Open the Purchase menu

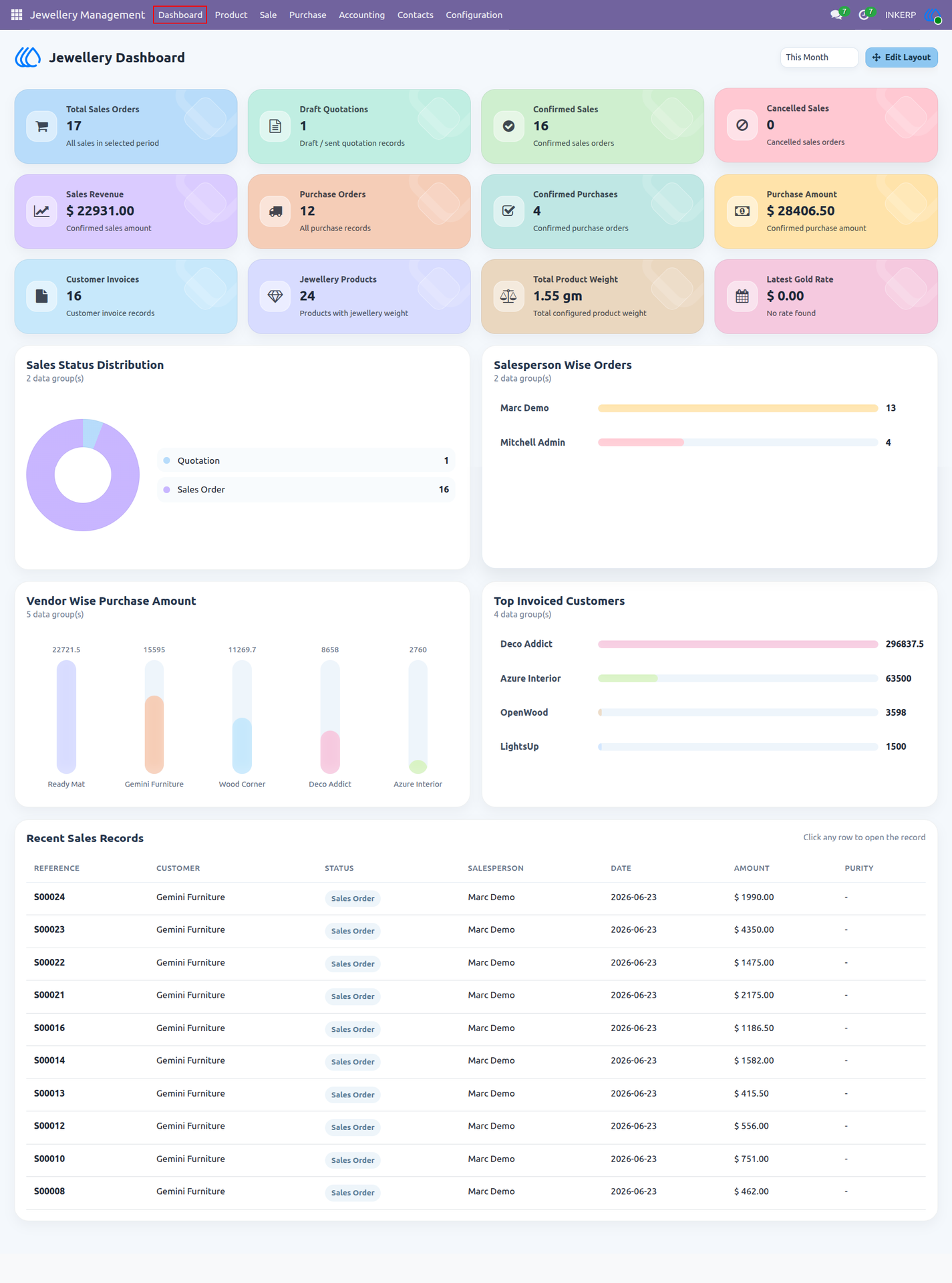[x=307, y=15]
